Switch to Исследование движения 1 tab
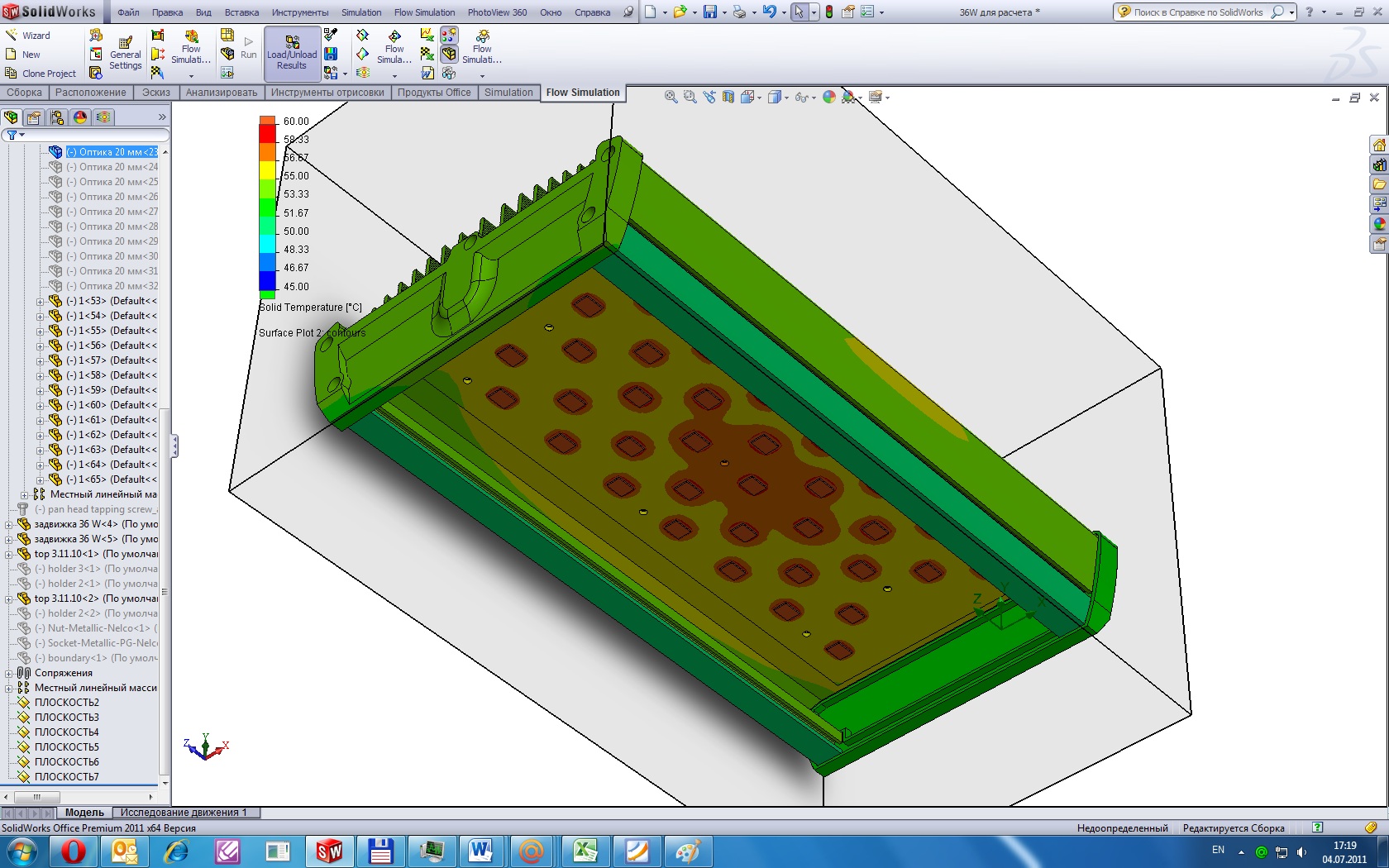This screenshot has height=868, width=1389. point(184,813)
